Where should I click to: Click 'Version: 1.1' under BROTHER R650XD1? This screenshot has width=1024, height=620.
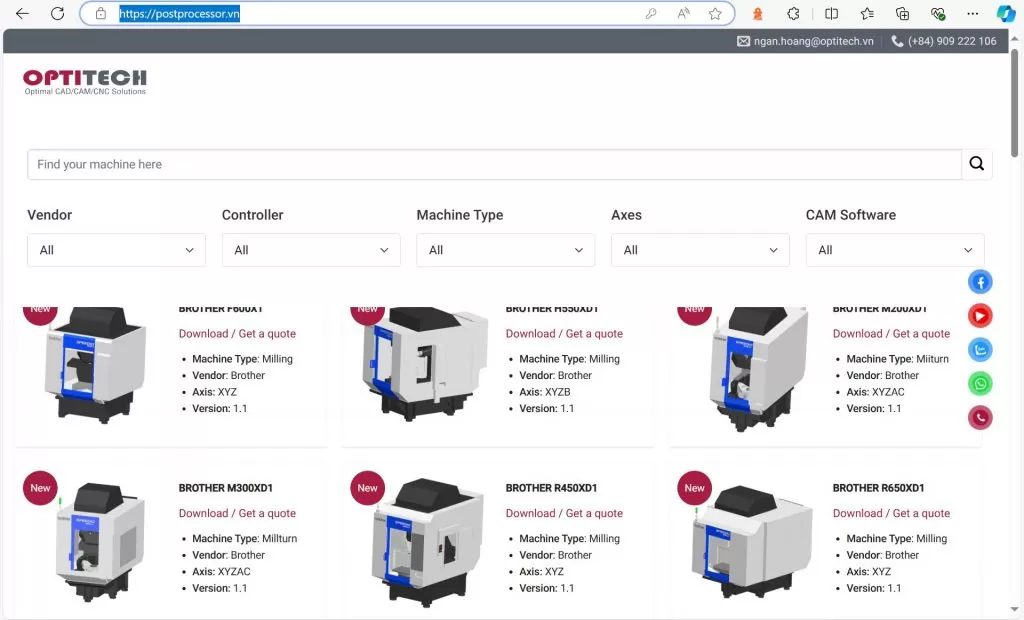coord(874,588)
